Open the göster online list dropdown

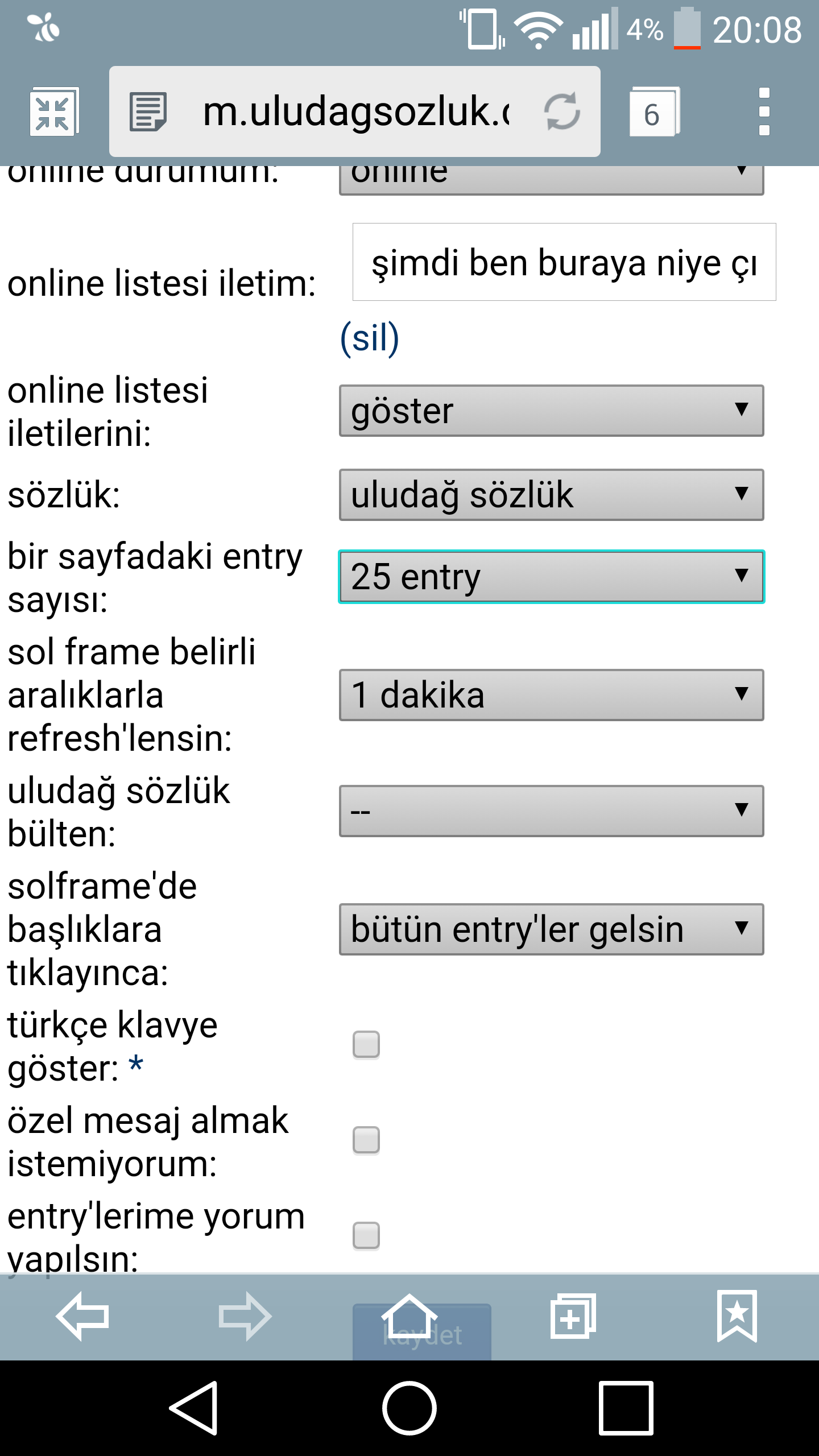(552, 411)
